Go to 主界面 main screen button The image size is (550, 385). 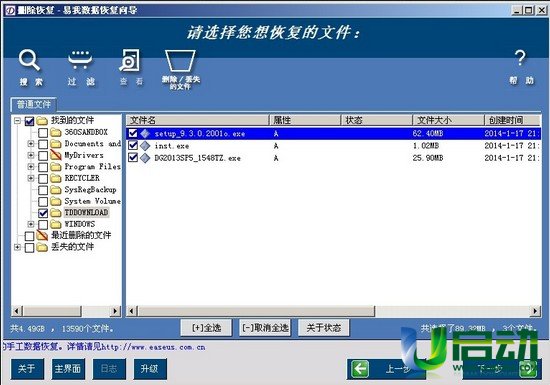[x=68, y=369]
